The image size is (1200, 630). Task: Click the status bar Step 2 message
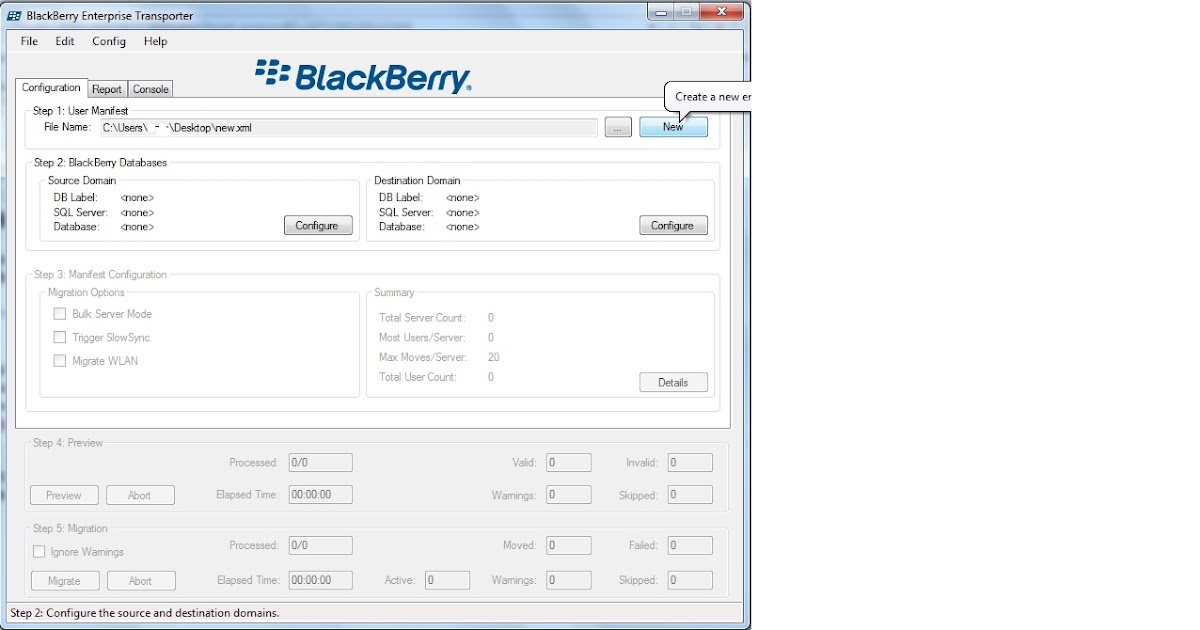(x=144, y=612)
